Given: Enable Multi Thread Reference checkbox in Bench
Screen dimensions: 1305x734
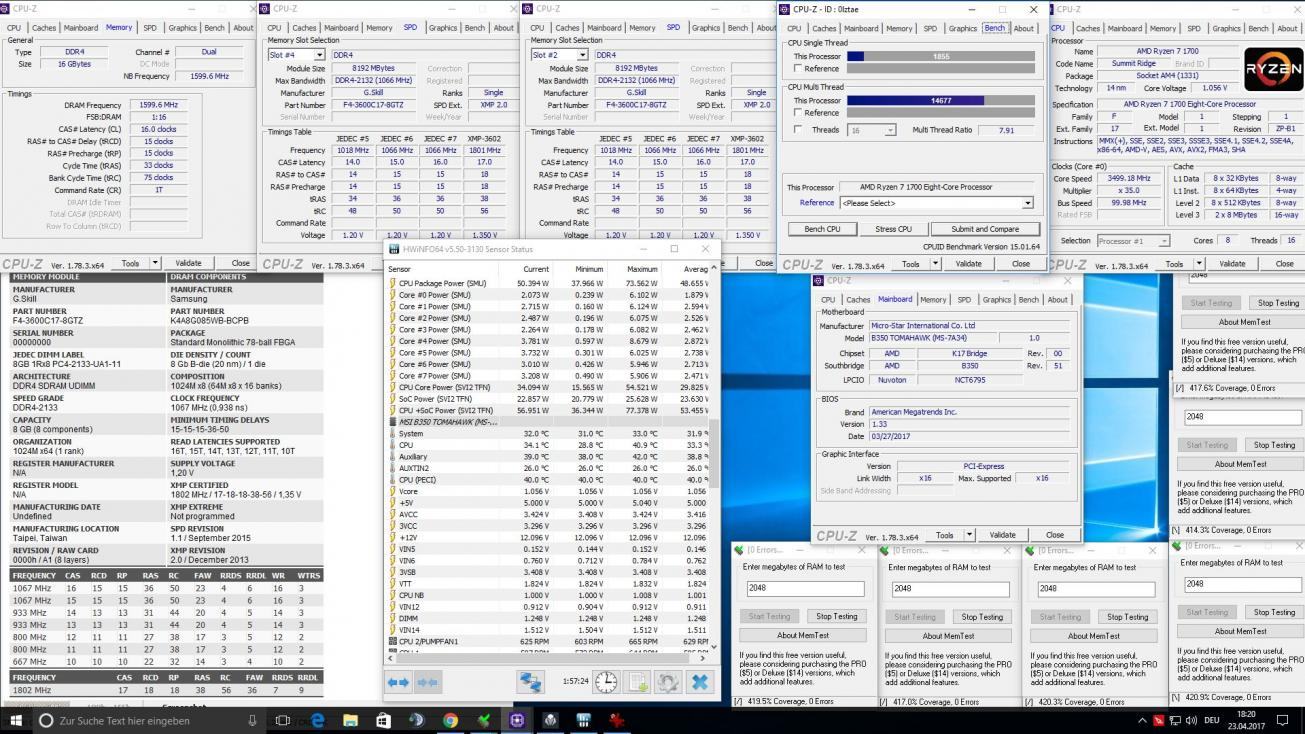Looking at the screenshot, I should 796,113.
